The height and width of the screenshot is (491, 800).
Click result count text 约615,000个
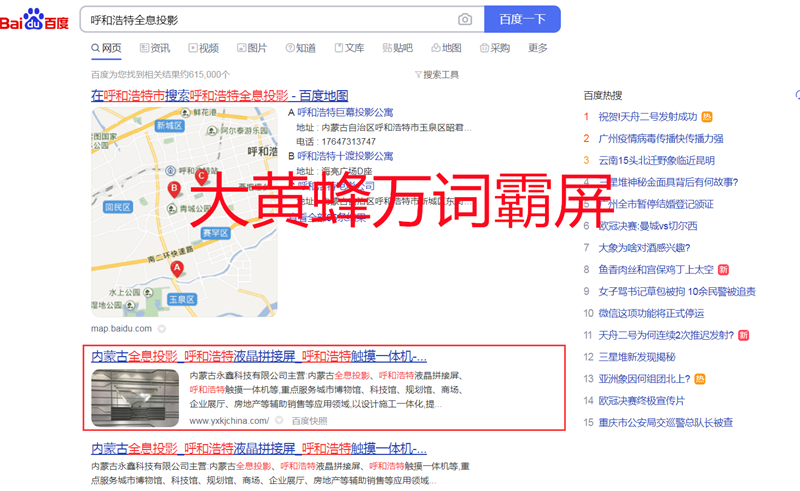(x=205, y=75)
